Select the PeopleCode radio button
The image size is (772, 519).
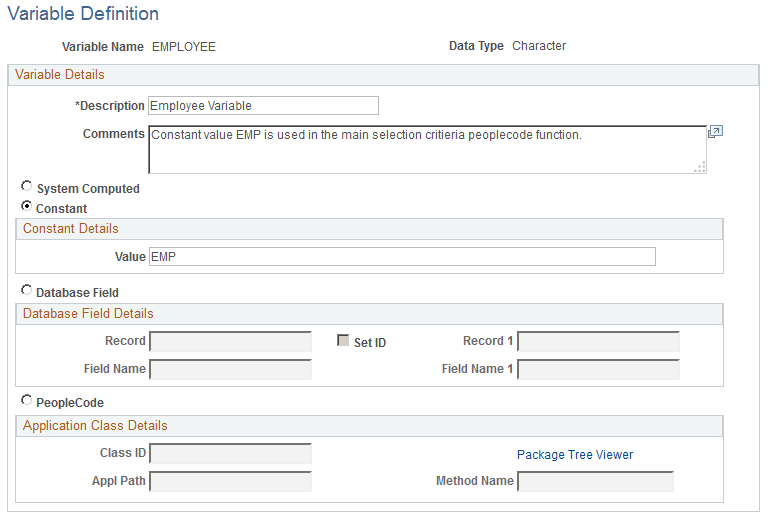[x=27, y=400]
